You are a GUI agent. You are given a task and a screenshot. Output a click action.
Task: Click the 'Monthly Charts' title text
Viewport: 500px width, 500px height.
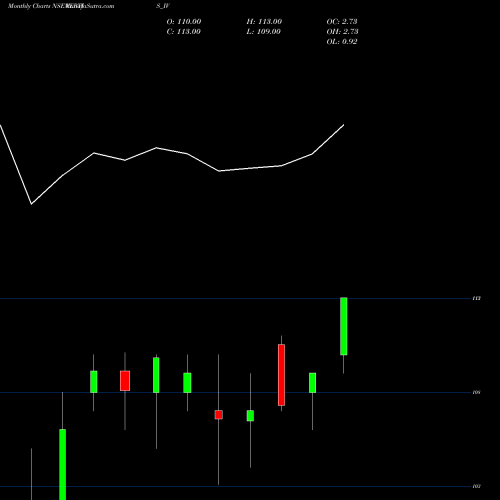coord(29,6)
